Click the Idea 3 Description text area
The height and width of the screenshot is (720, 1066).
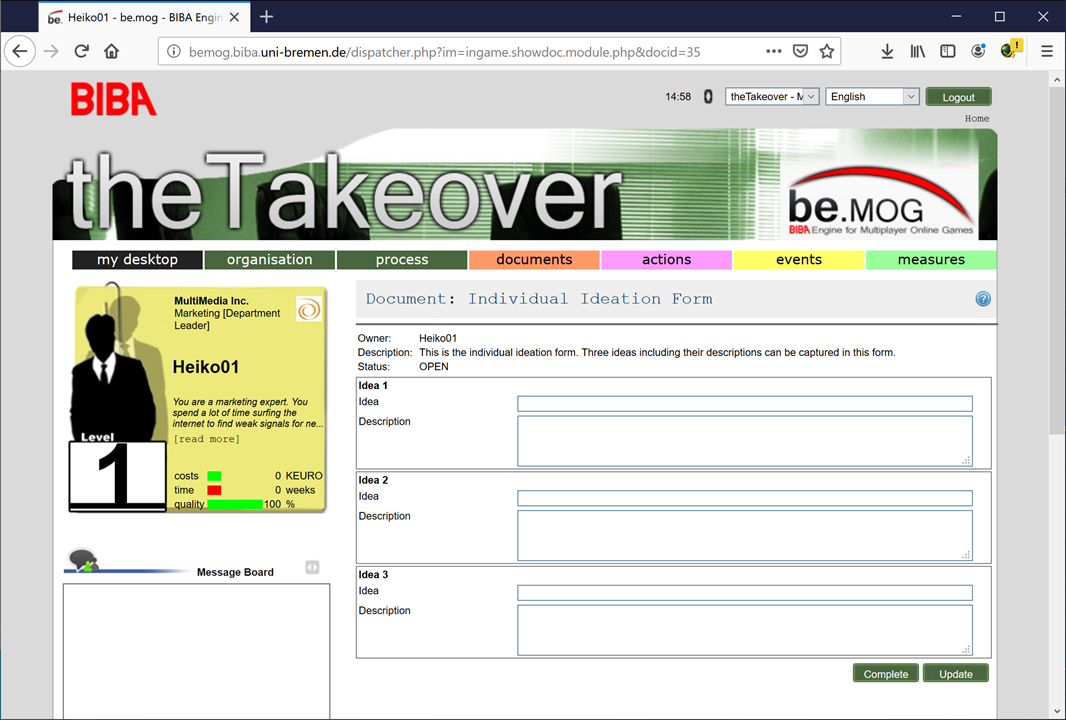[744, 630]
